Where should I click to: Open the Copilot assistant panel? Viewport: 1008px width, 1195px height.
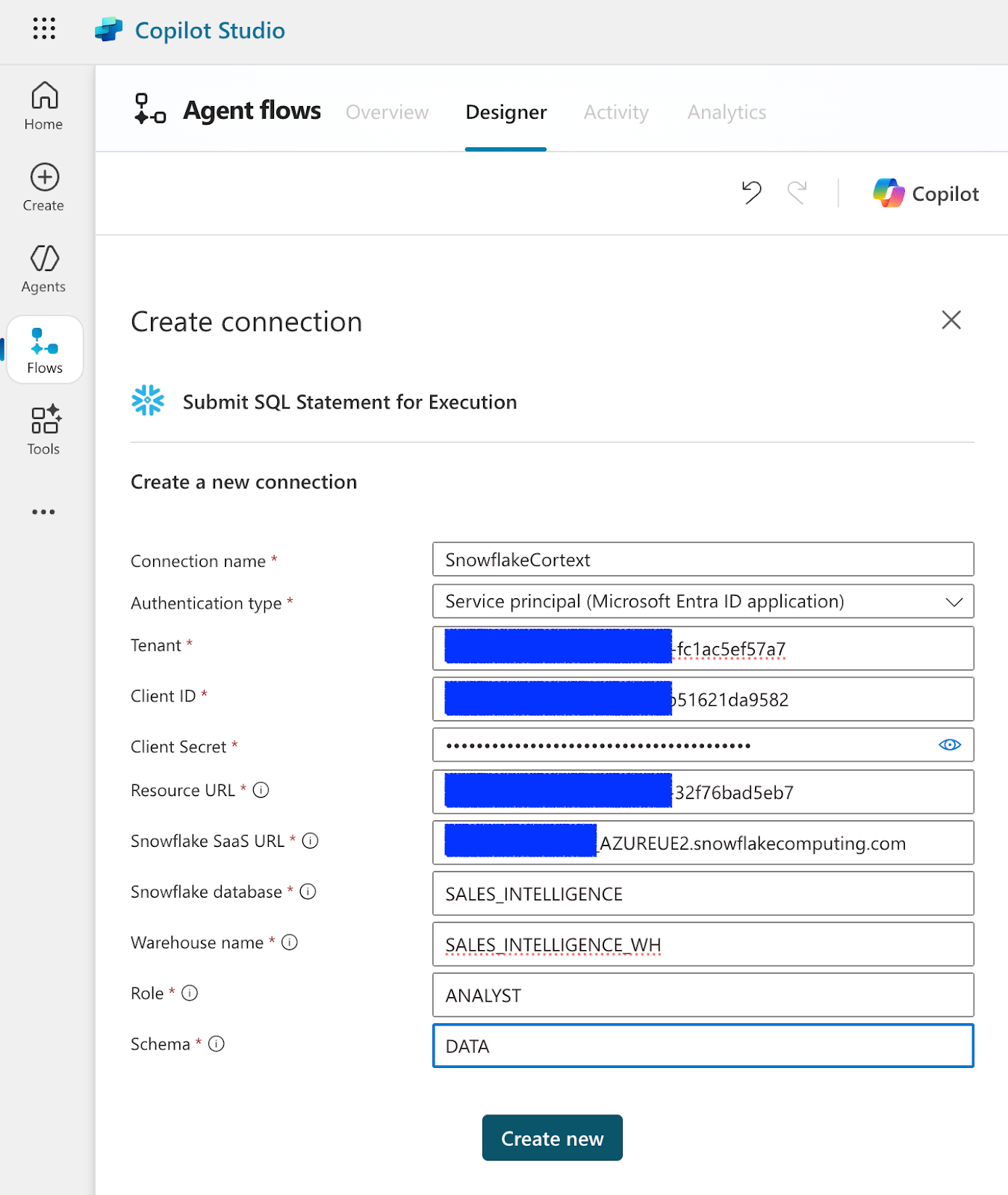926,193
